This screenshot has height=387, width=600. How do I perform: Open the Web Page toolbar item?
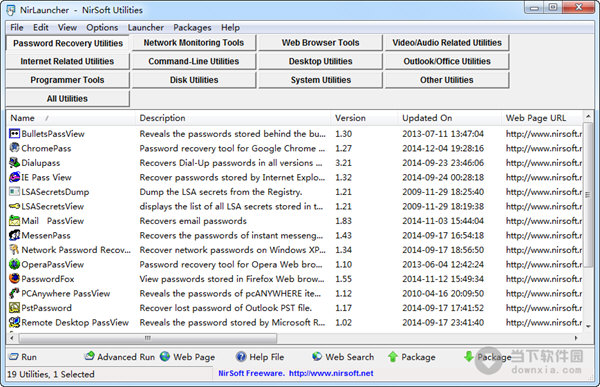pyautogui.click(x=187, y=357)
